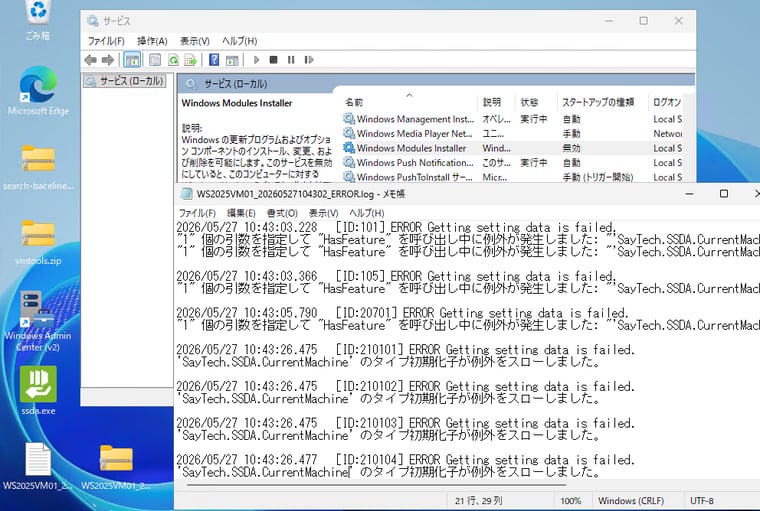Select the WS2025VM01 zip folder desktop icon

point(116,466)
